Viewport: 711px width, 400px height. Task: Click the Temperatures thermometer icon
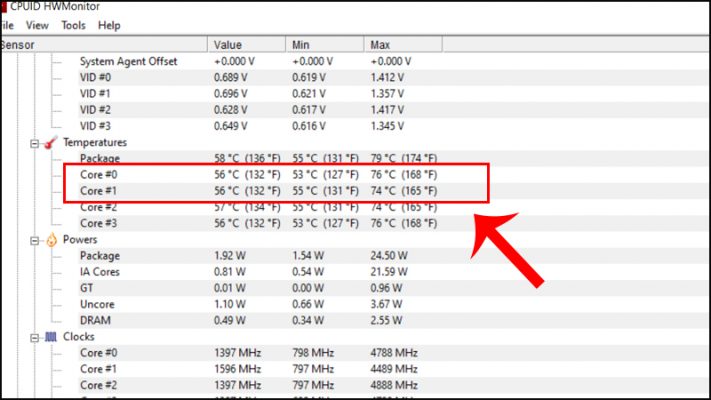pos(50,143)
